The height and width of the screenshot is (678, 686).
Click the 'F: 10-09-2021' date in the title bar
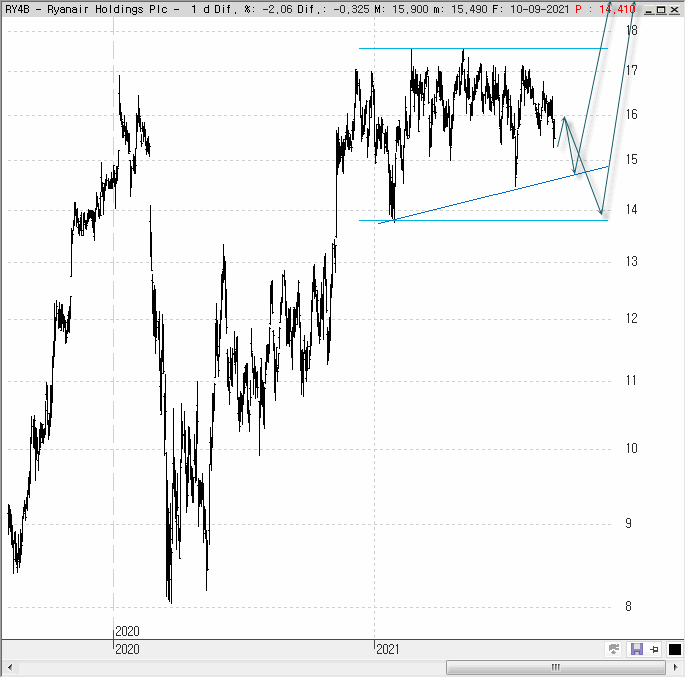[x=531, y=9]
